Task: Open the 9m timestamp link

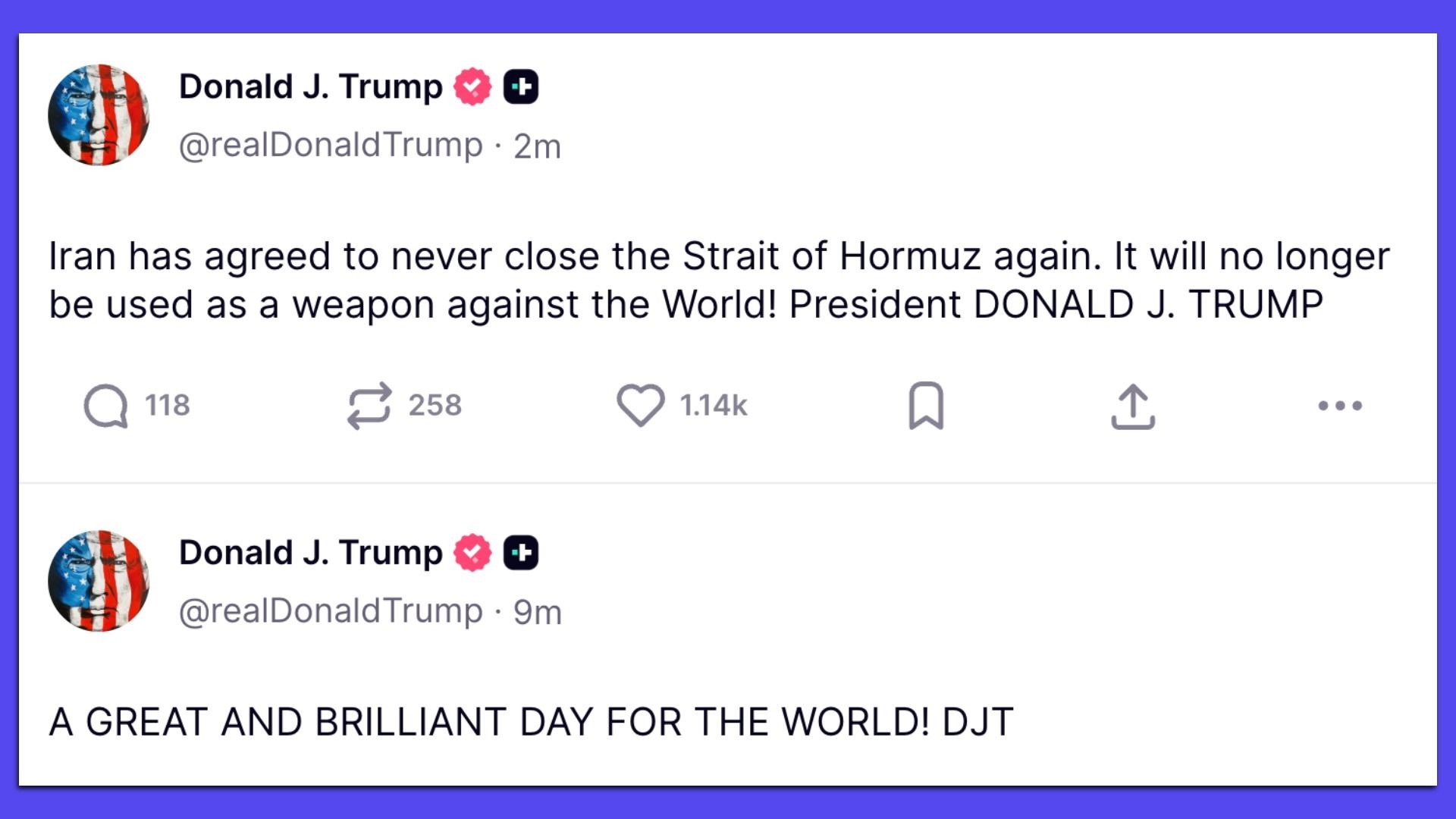Action: [x=540, y=611]
